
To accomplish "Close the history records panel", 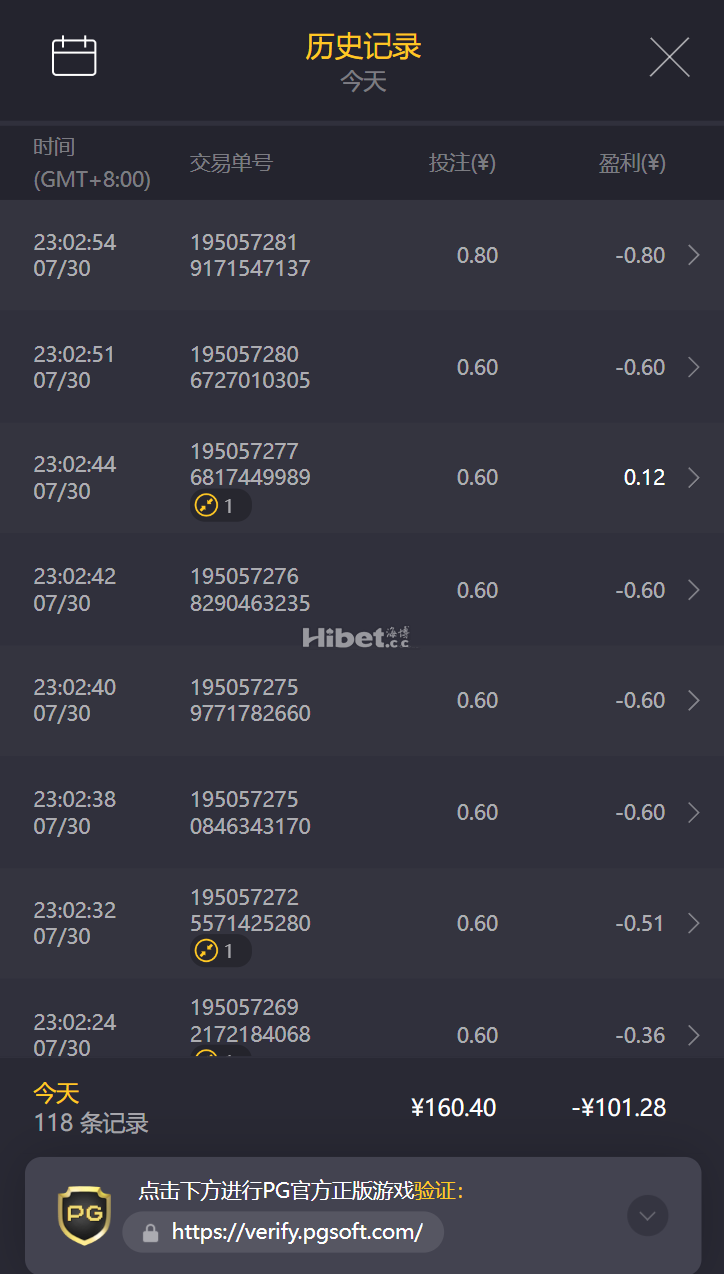I will pyautogui.click(x=669, y=57).
